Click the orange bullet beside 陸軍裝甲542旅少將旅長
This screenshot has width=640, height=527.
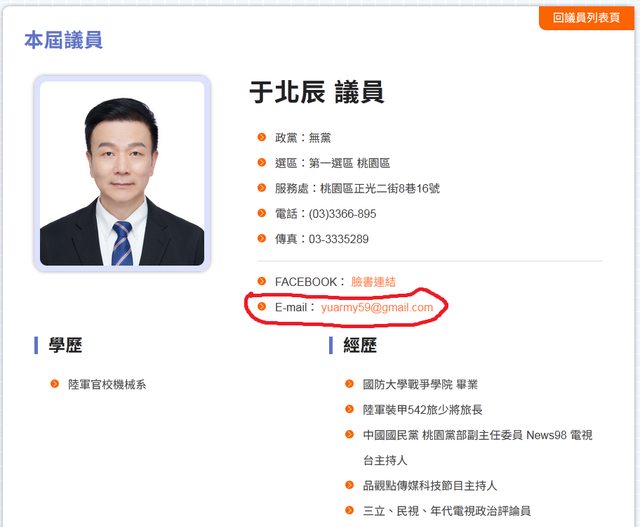point(349,409)
